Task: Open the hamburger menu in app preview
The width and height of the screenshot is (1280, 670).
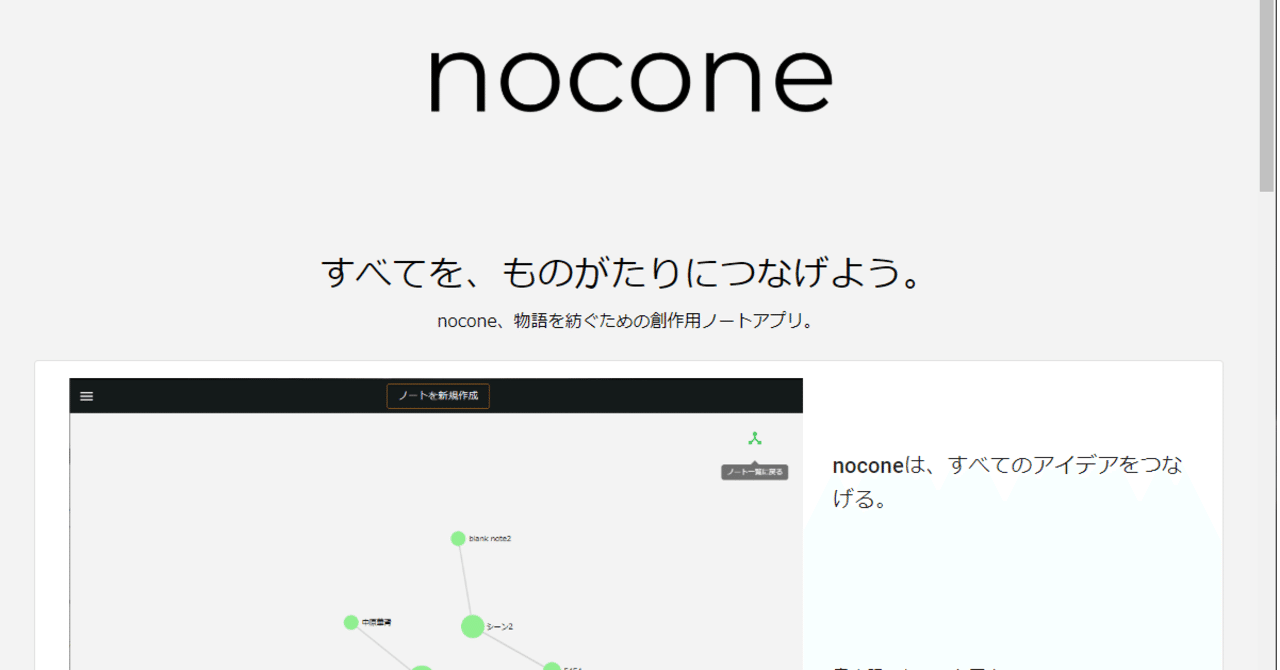Action: tap(87, 396)
